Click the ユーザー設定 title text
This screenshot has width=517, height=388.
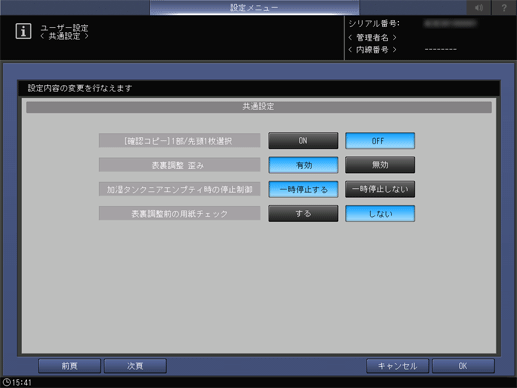(x=64, y=28)
